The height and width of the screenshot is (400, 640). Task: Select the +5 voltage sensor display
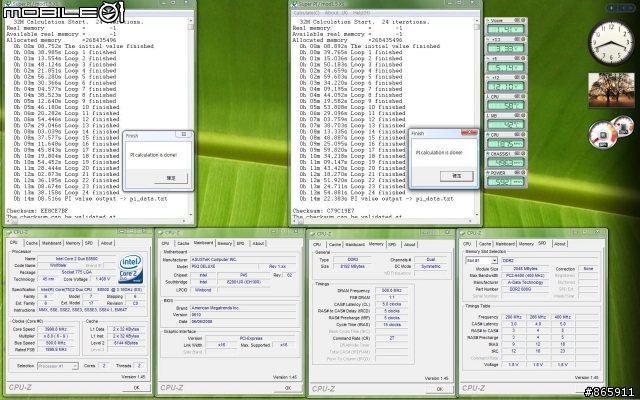(x=505, y=67)
